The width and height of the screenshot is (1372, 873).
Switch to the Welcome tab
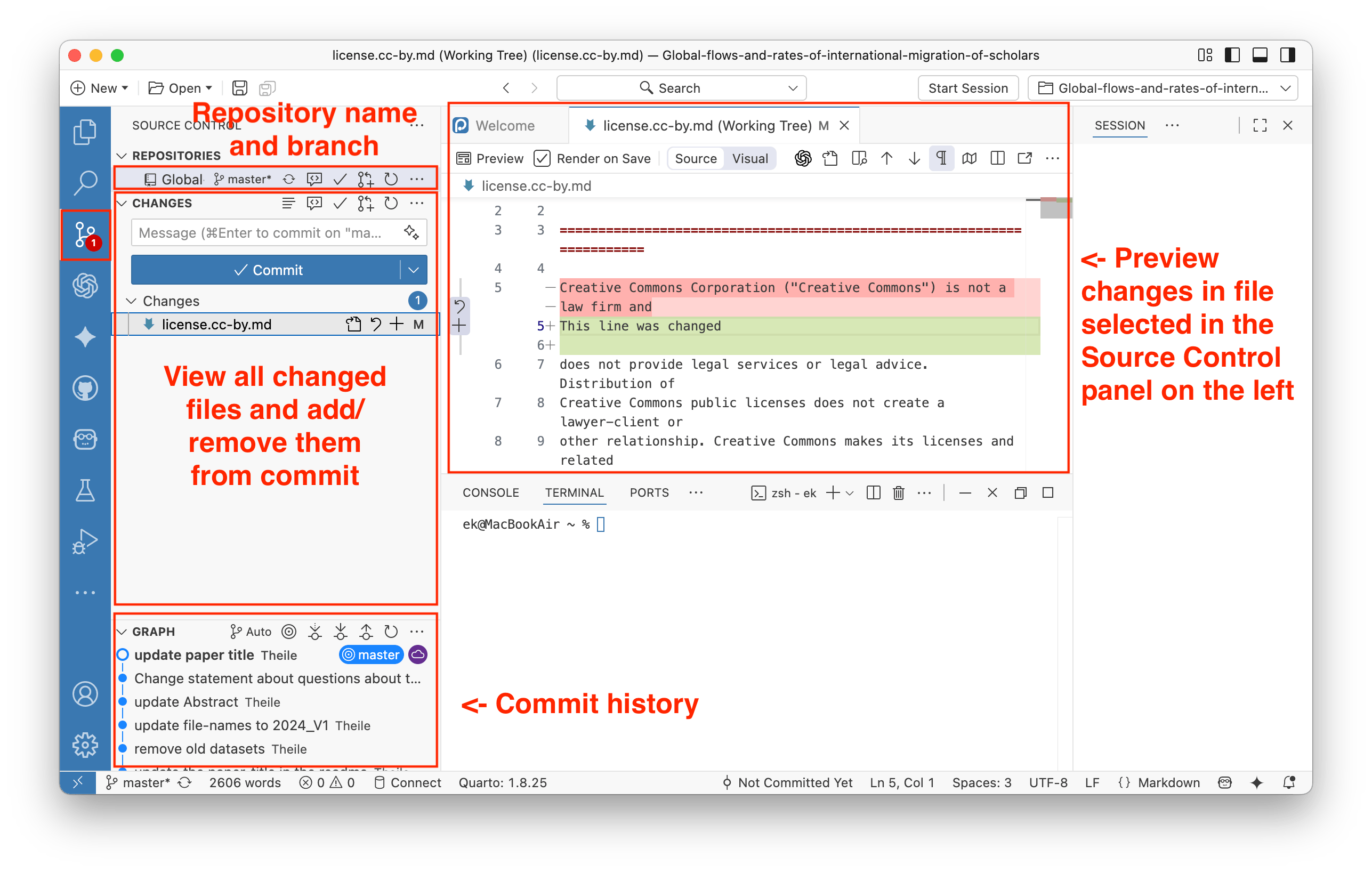(504, 125)
